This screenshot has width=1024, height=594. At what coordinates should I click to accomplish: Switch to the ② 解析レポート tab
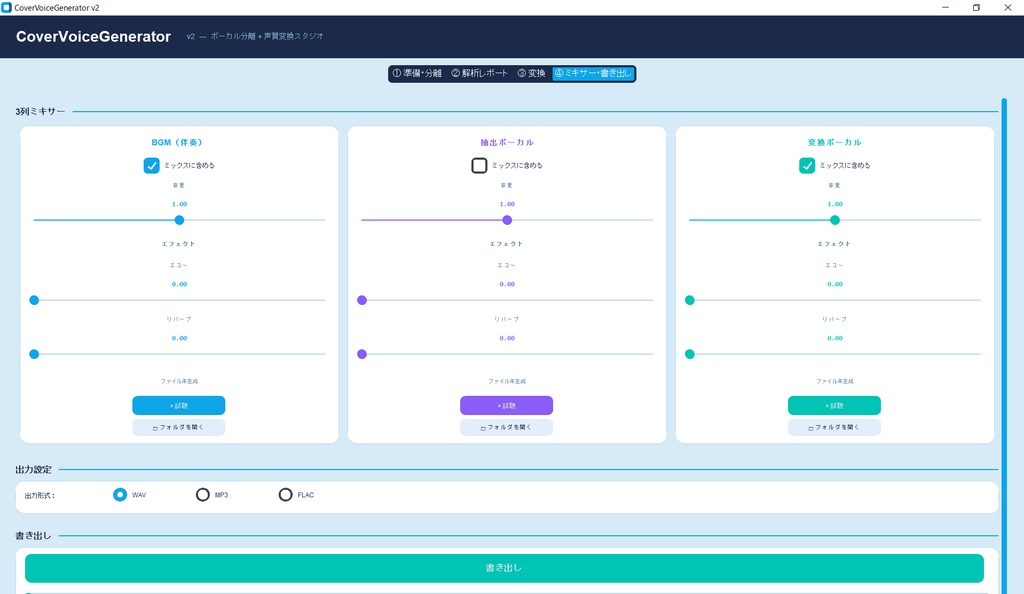(x=479, y=73)
